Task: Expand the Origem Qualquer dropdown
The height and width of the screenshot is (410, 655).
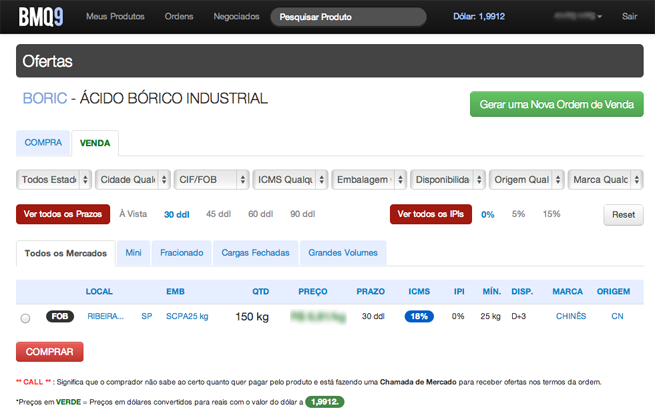Action: [526, 180]
